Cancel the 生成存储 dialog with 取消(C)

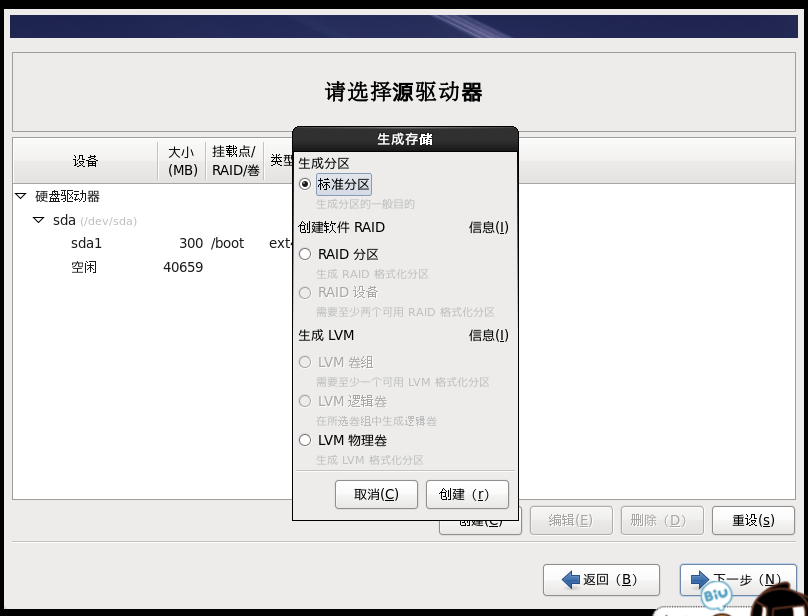click(376, 494)
